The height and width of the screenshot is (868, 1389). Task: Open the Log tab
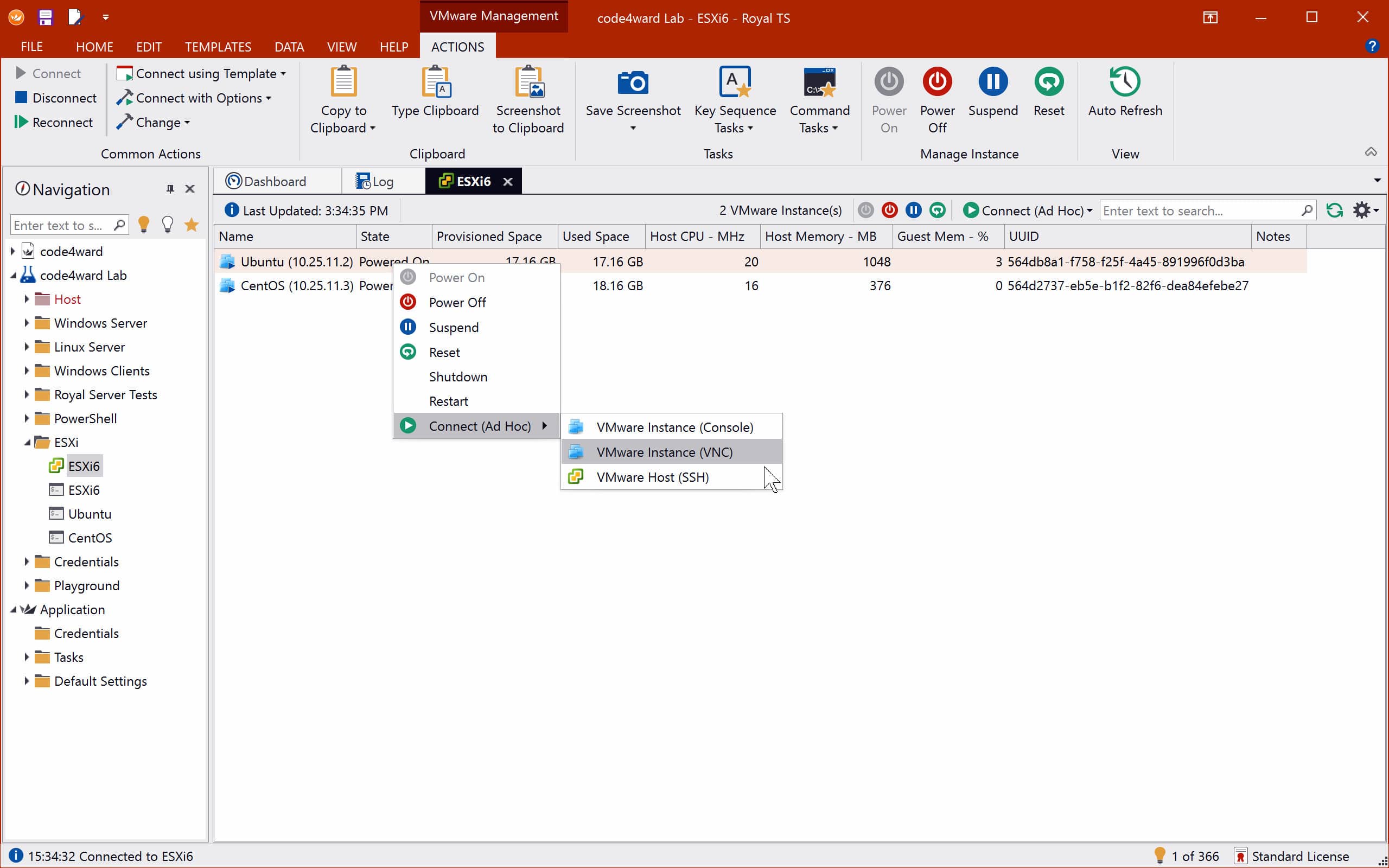(383, 181)
